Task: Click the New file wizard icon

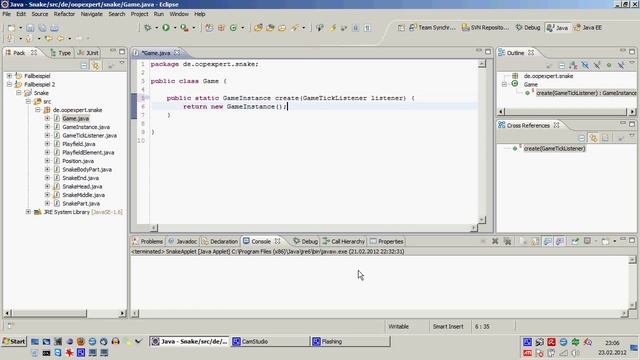Action: [x=11, y=28]
